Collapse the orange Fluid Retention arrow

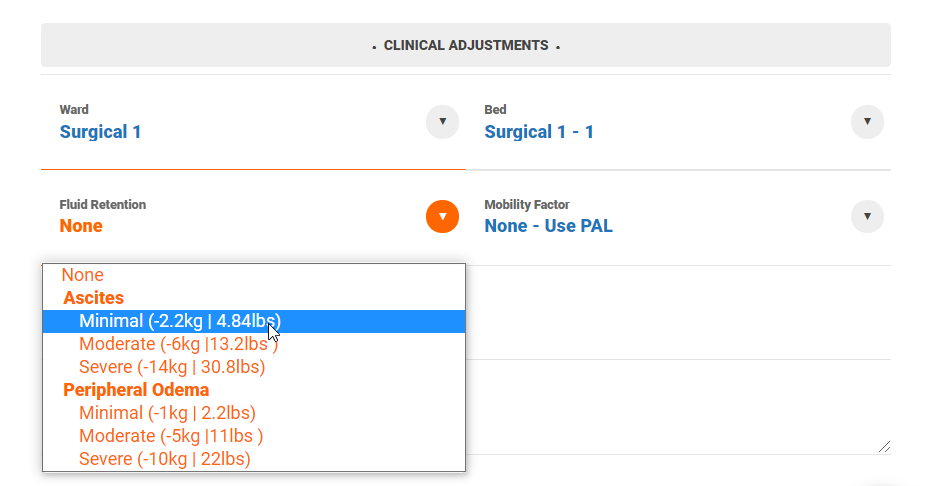coord(442,216)
